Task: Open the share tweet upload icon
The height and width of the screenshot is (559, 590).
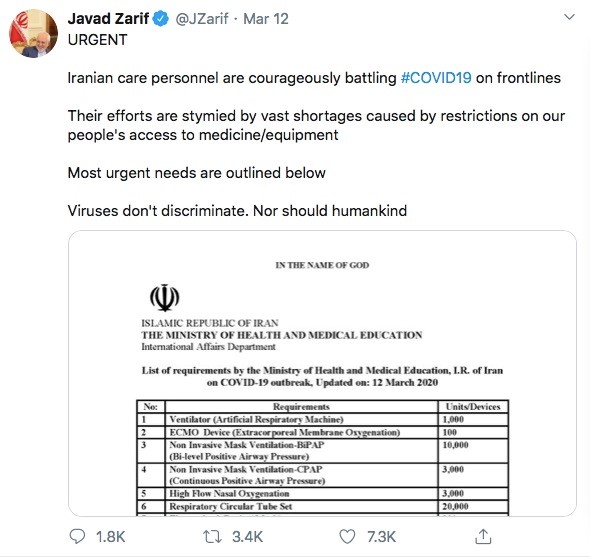Action: [483, 536]
